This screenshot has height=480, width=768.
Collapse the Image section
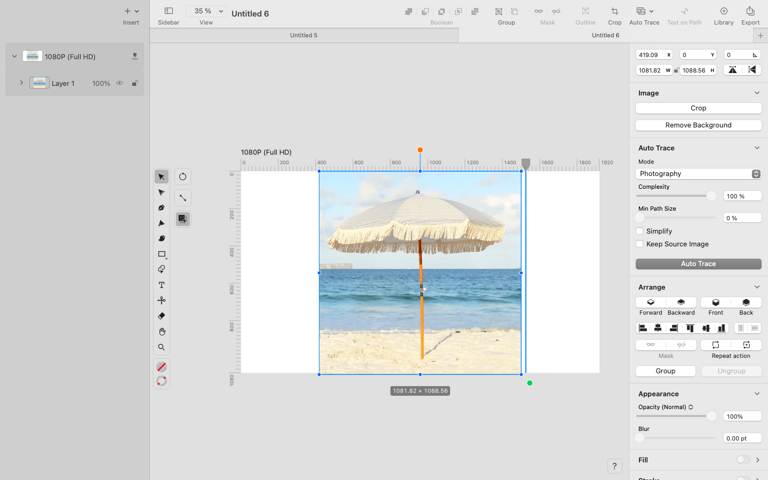coord(757,93)
